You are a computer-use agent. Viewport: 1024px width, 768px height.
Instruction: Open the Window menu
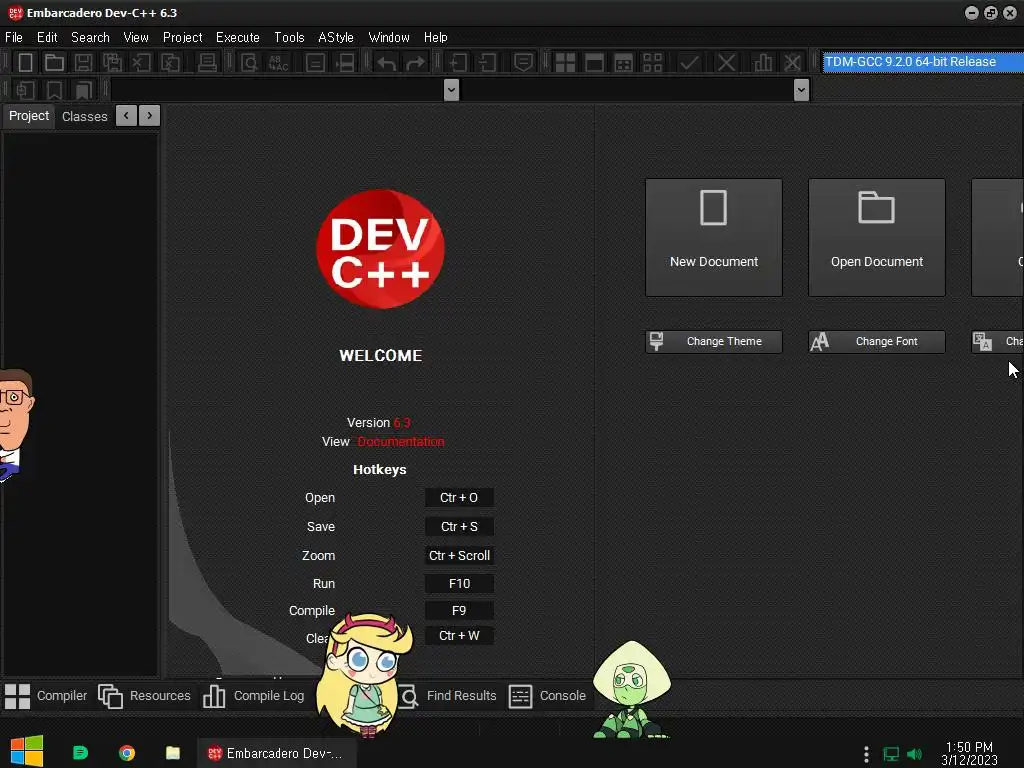click(x=389, y=37)
